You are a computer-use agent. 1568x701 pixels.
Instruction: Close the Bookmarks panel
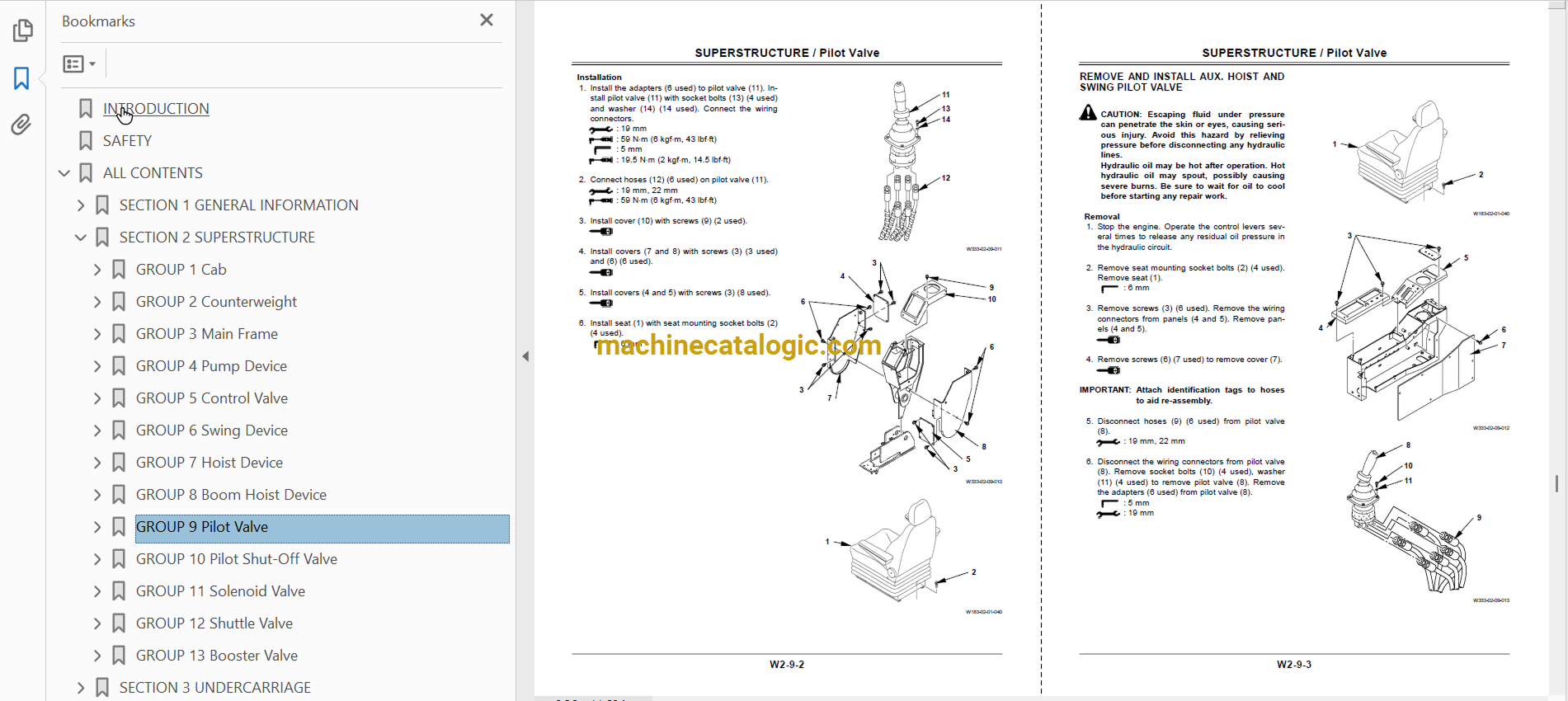click(x=487, y=20)
